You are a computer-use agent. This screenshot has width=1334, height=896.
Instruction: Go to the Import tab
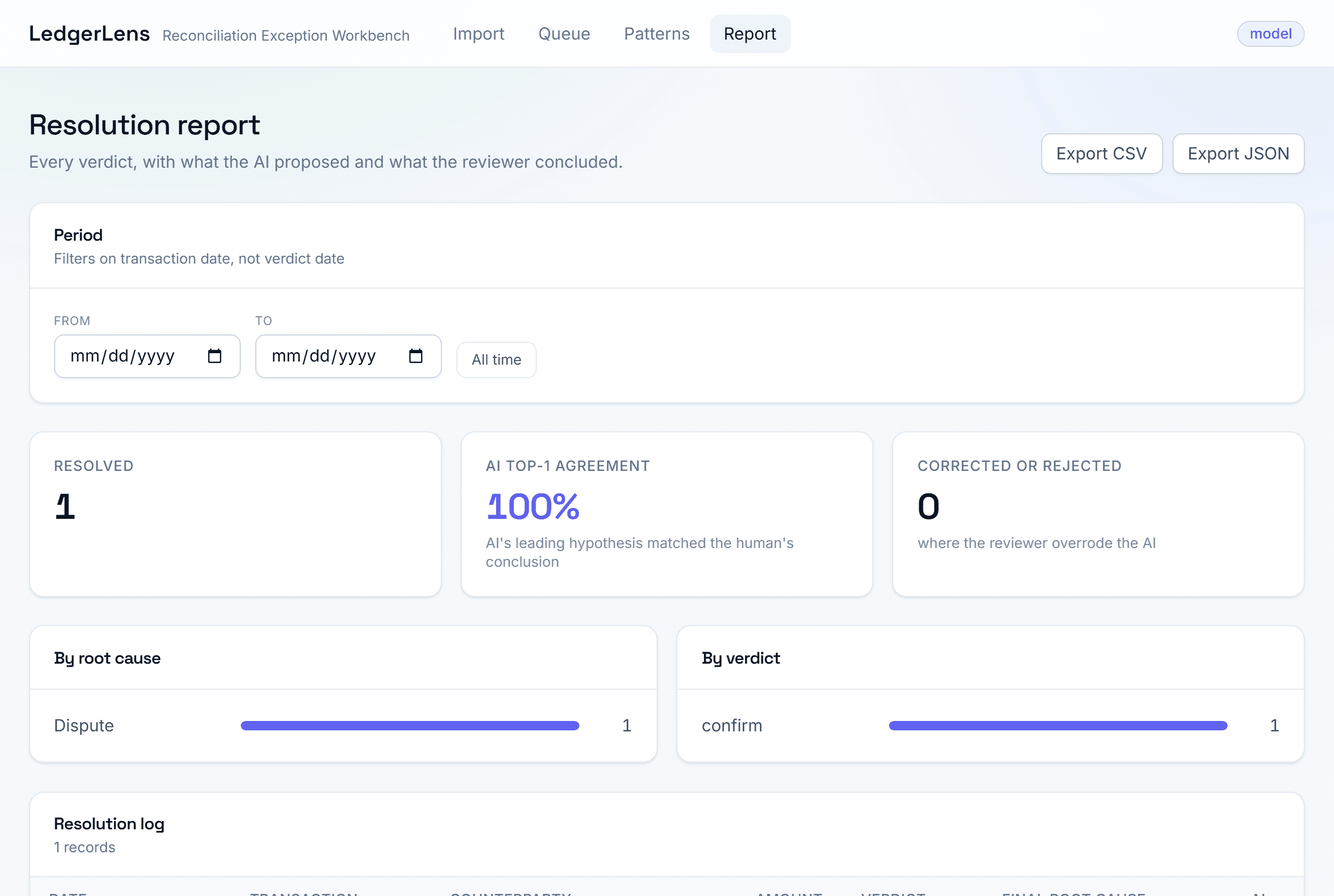[x=478, y=34]
